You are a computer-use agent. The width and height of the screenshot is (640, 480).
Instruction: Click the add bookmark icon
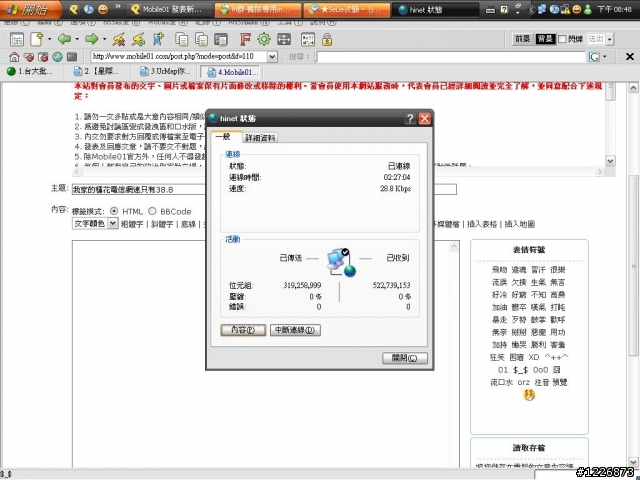[158, 39]
